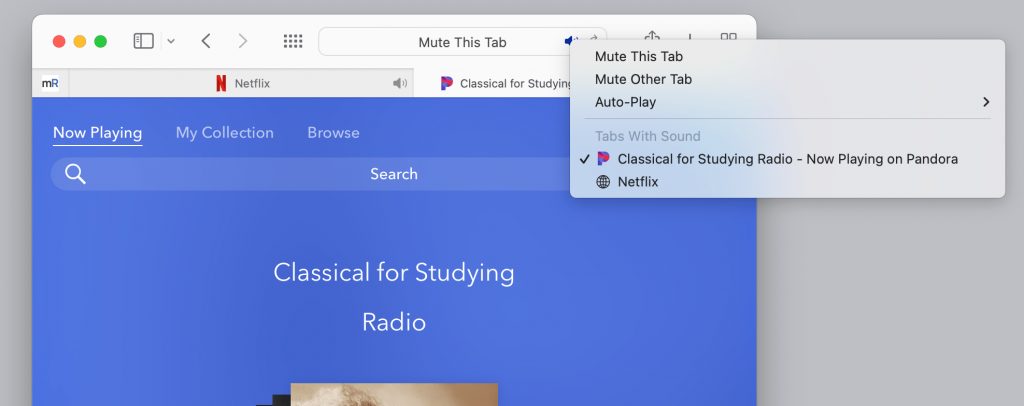Expand the Auto-Play submenu
The image size is (1024, 406).
tap(787, 102)
